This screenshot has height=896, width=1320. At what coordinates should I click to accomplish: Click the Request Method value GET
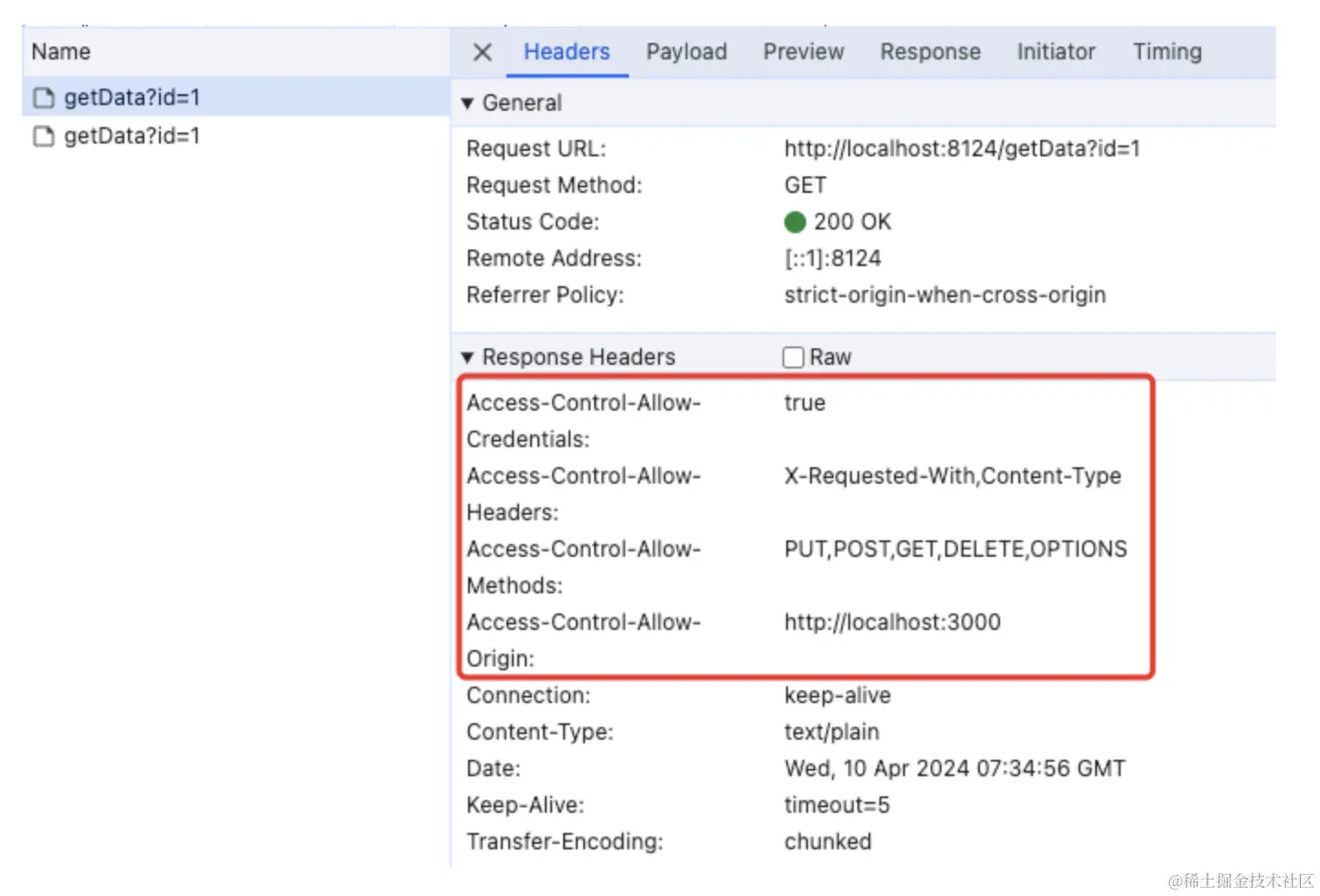point(805,186)
